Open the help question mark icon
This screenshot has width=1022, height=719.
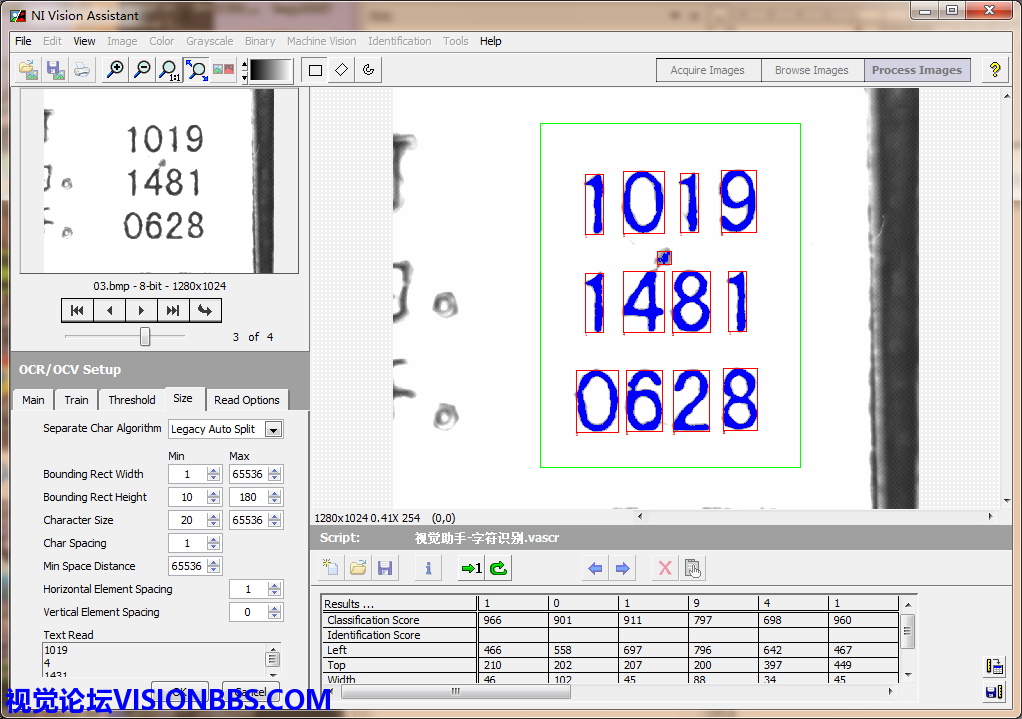coord(994,70)
